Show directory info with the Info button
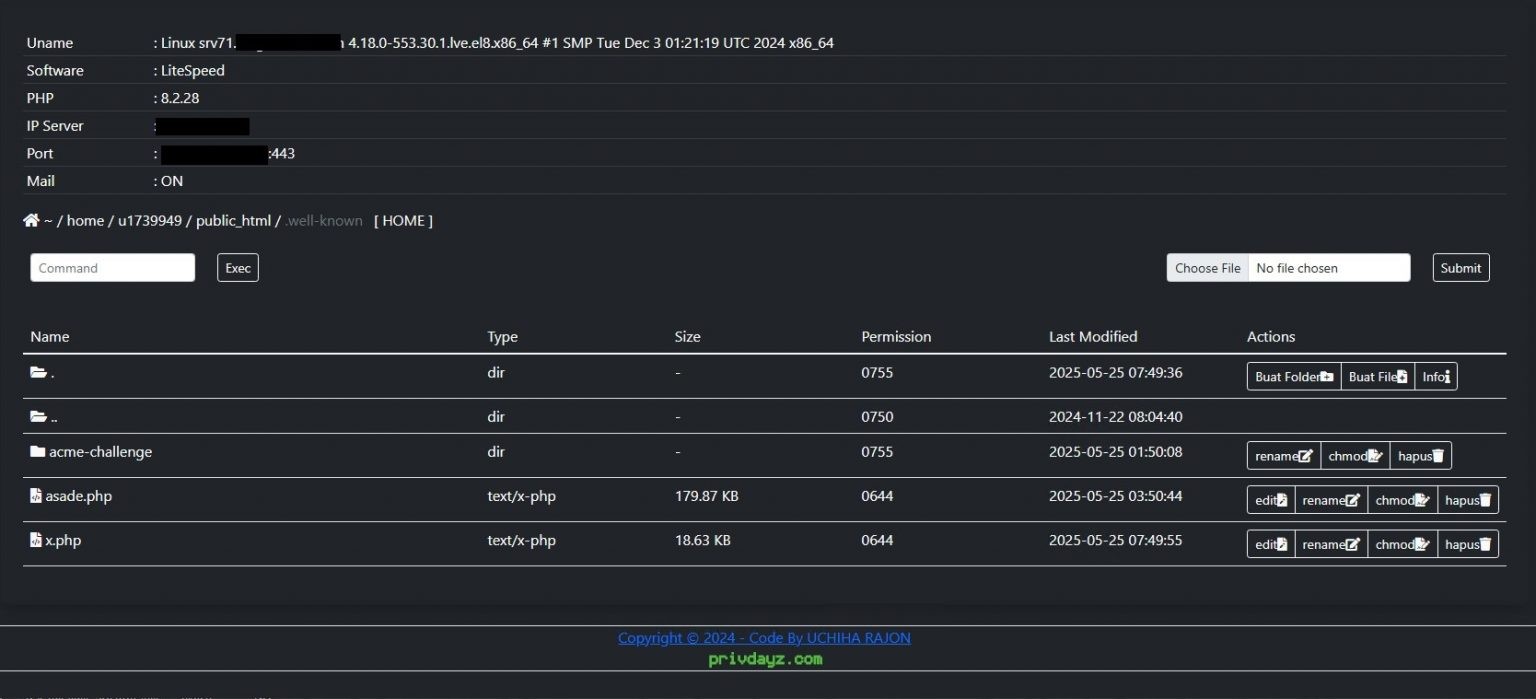The image size is (1536, 699). (1436, 376)
